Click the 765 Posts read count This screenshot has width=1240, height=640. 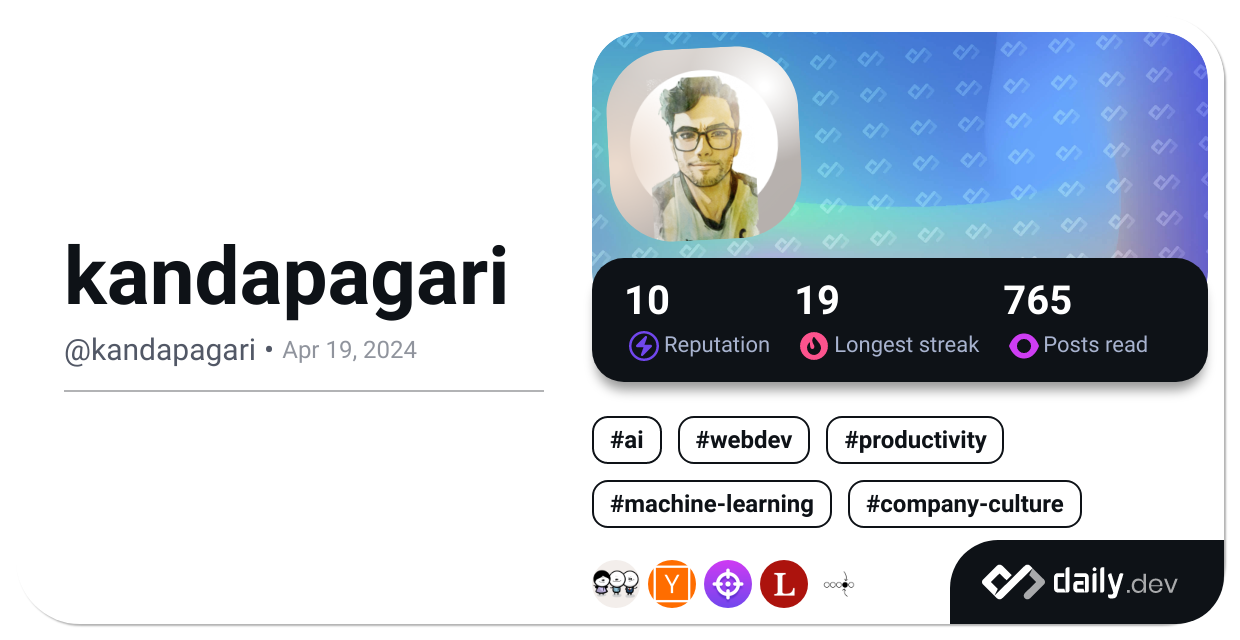(1037, 301)
